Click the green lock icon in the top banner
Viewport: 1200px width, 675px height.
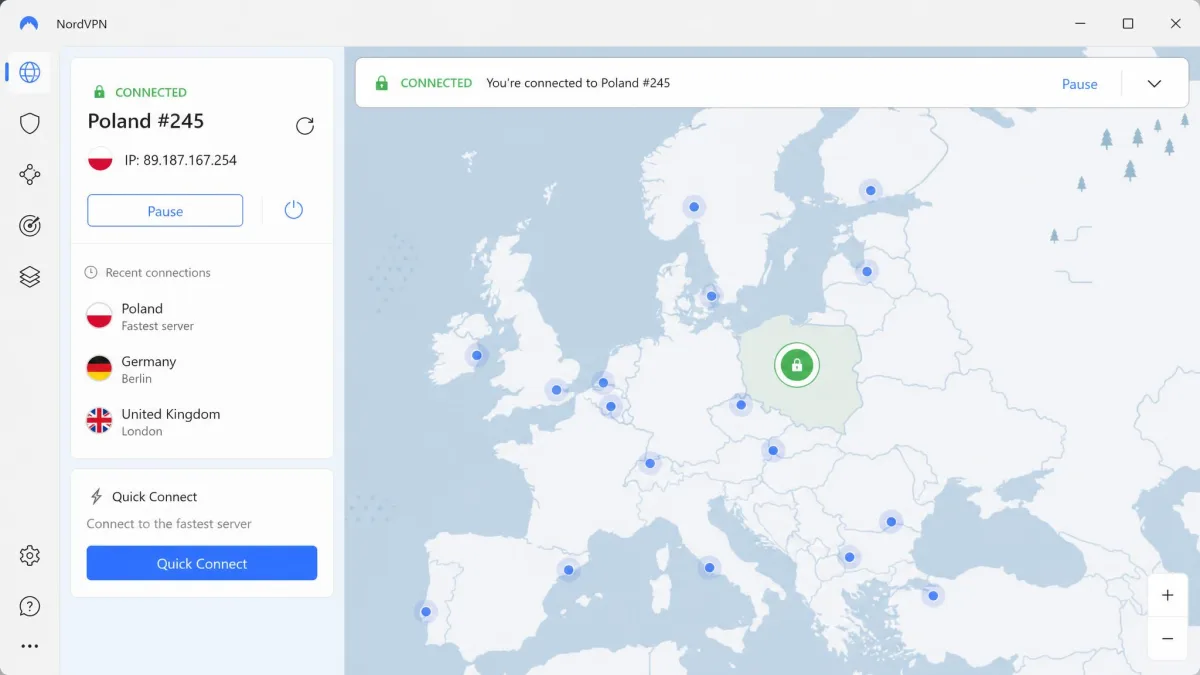coord(381,83)
